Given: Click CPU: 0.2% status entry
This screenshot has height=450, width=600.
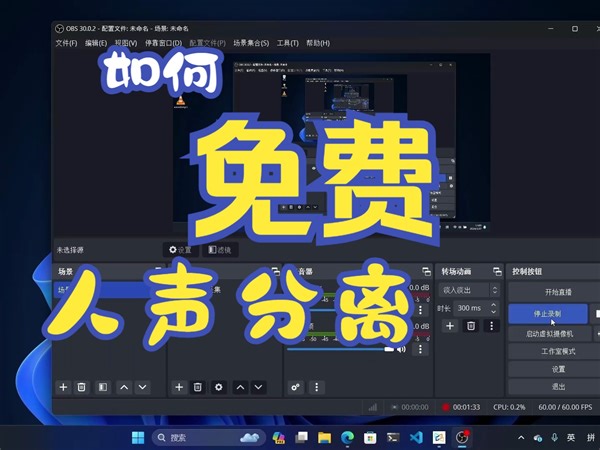Looking at the screenshot, I should [x=509, y=407].
